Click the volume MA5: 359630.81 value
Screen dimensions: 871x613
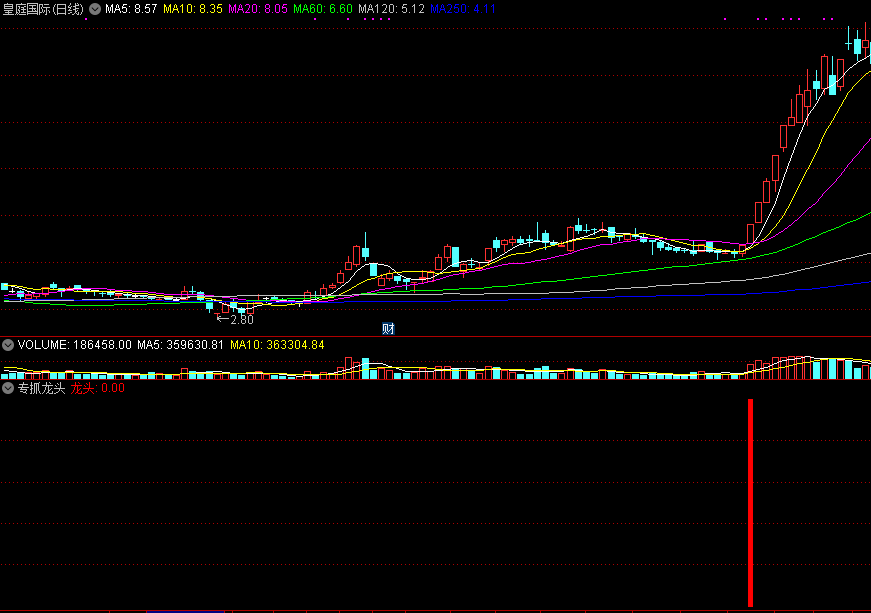180,345
